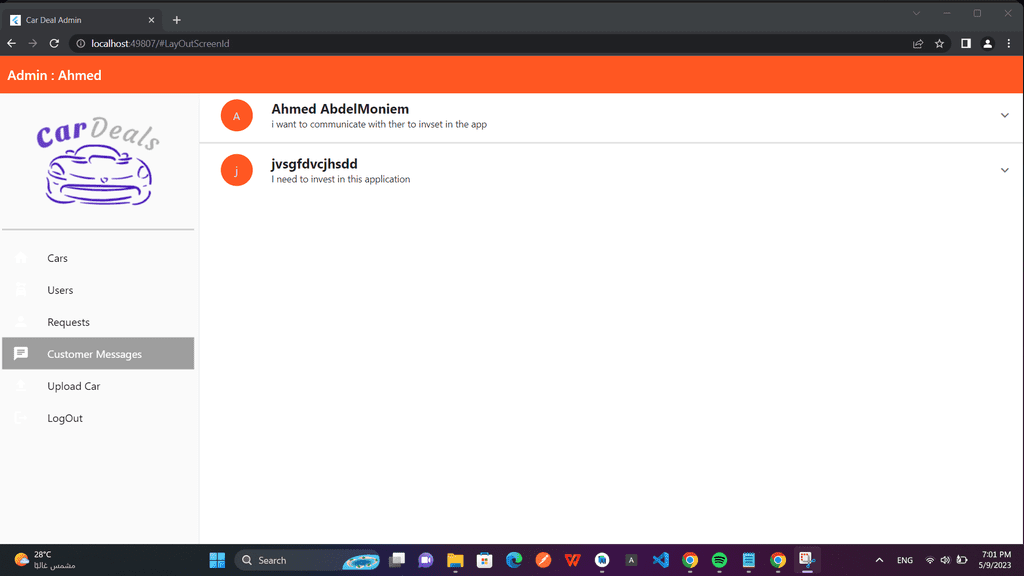1024x576 pixels.
Task: Open the Cars section
Action: pyautogui.click(x=98, y=258)
